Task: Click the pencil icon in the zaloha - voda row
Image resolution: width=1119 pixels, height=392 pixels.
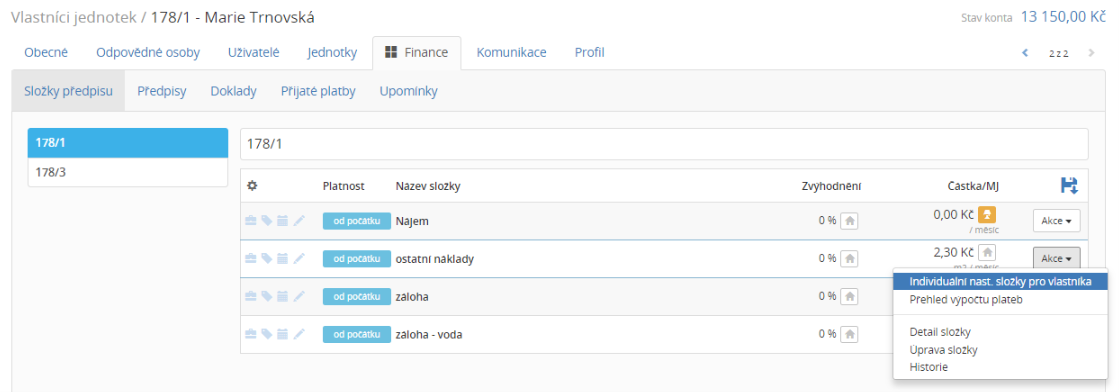Action: click(298, 333)
